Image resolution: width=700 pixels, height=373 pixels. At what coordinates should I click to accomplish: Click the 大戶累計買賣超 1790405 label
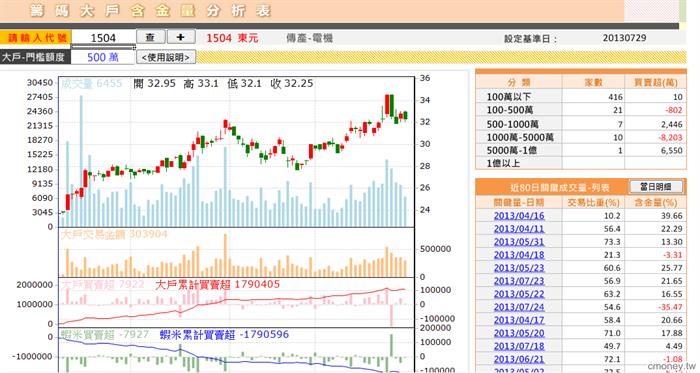click(x=217, y=285)
